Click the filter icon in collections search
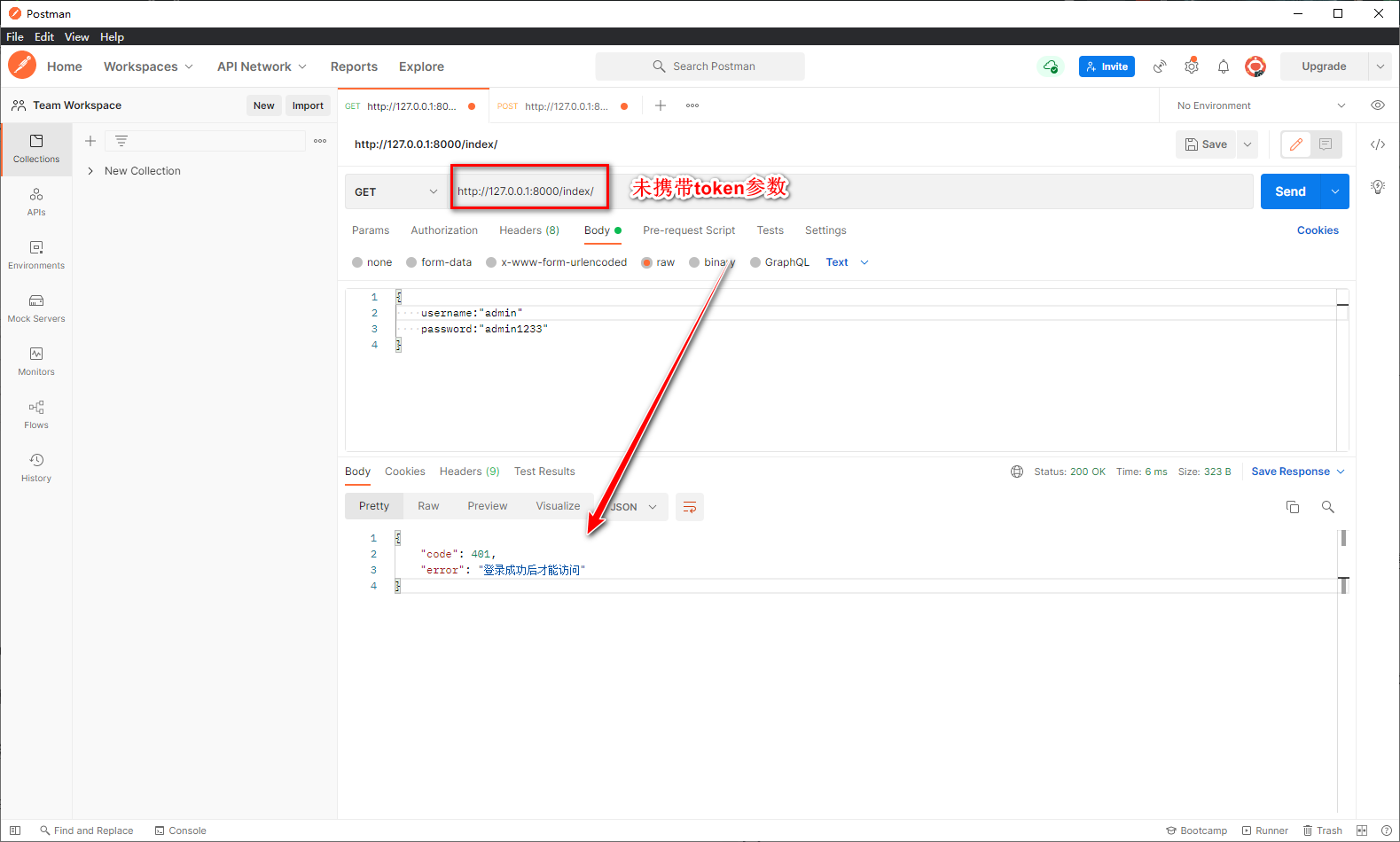The height and width of the screenshot is (842, 1400). pos(121,141)
